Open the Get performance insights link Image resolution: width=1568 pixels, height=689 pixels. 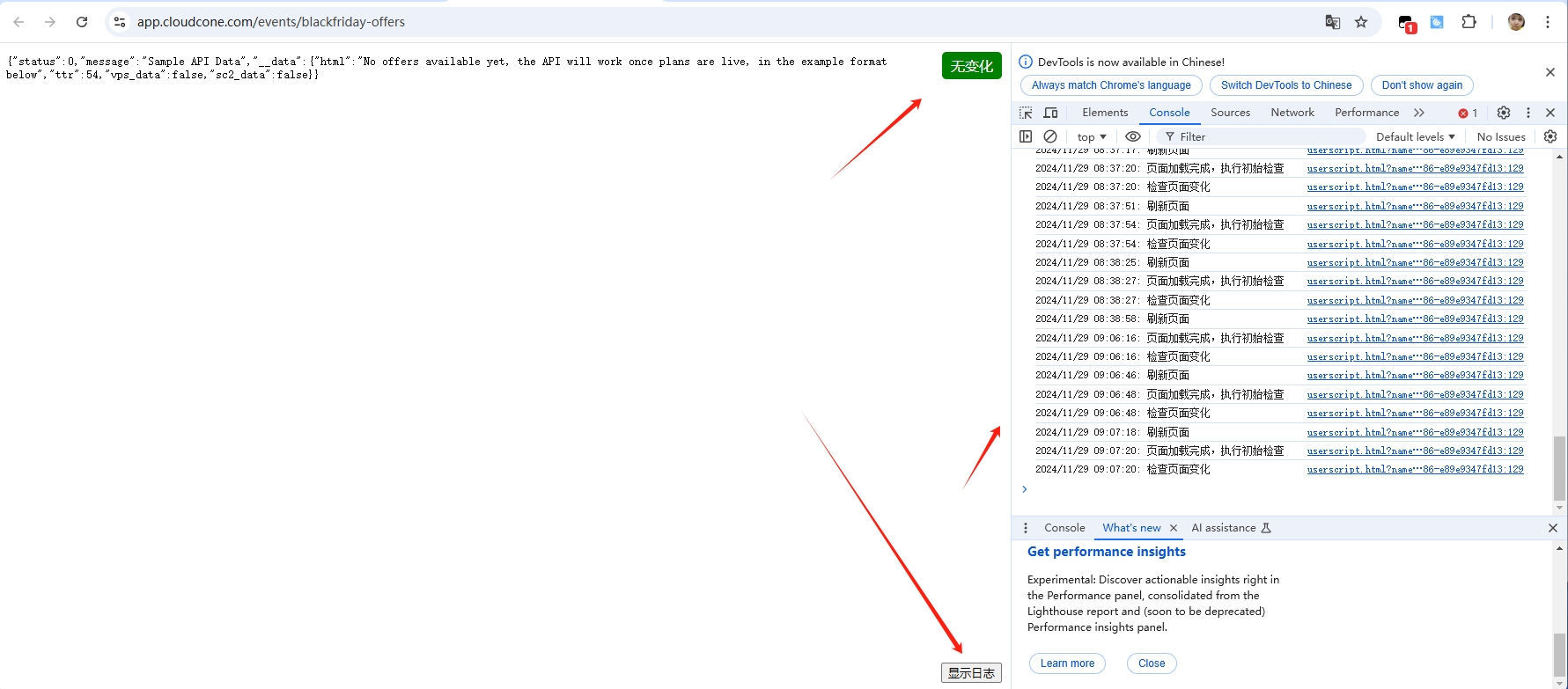point(1107,552)
